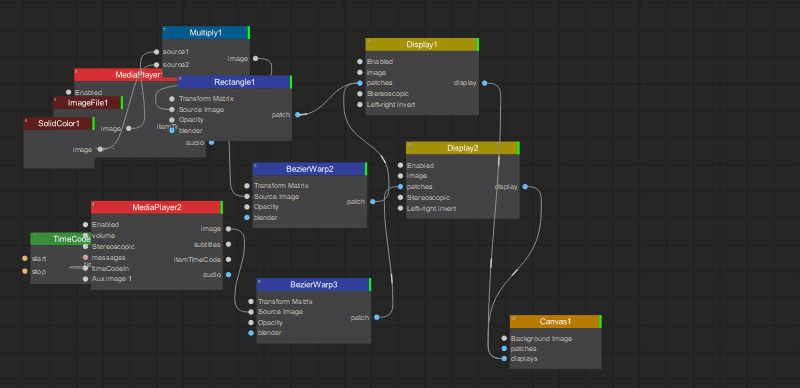The image size is (800, 388).
Task: Click BezierWarp3 Transform Matrix port dot
Action: [x=251, y=302]
